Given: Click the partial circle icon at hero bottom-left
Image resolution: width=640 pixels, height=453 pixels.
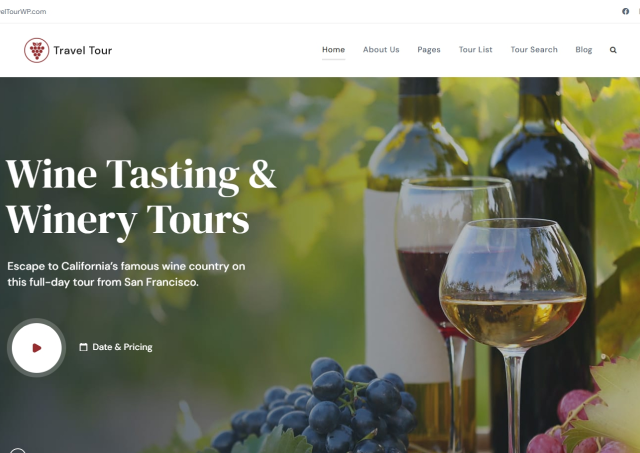Looking at the screenshot, I should pyautogui.click(x=18, y=450).
